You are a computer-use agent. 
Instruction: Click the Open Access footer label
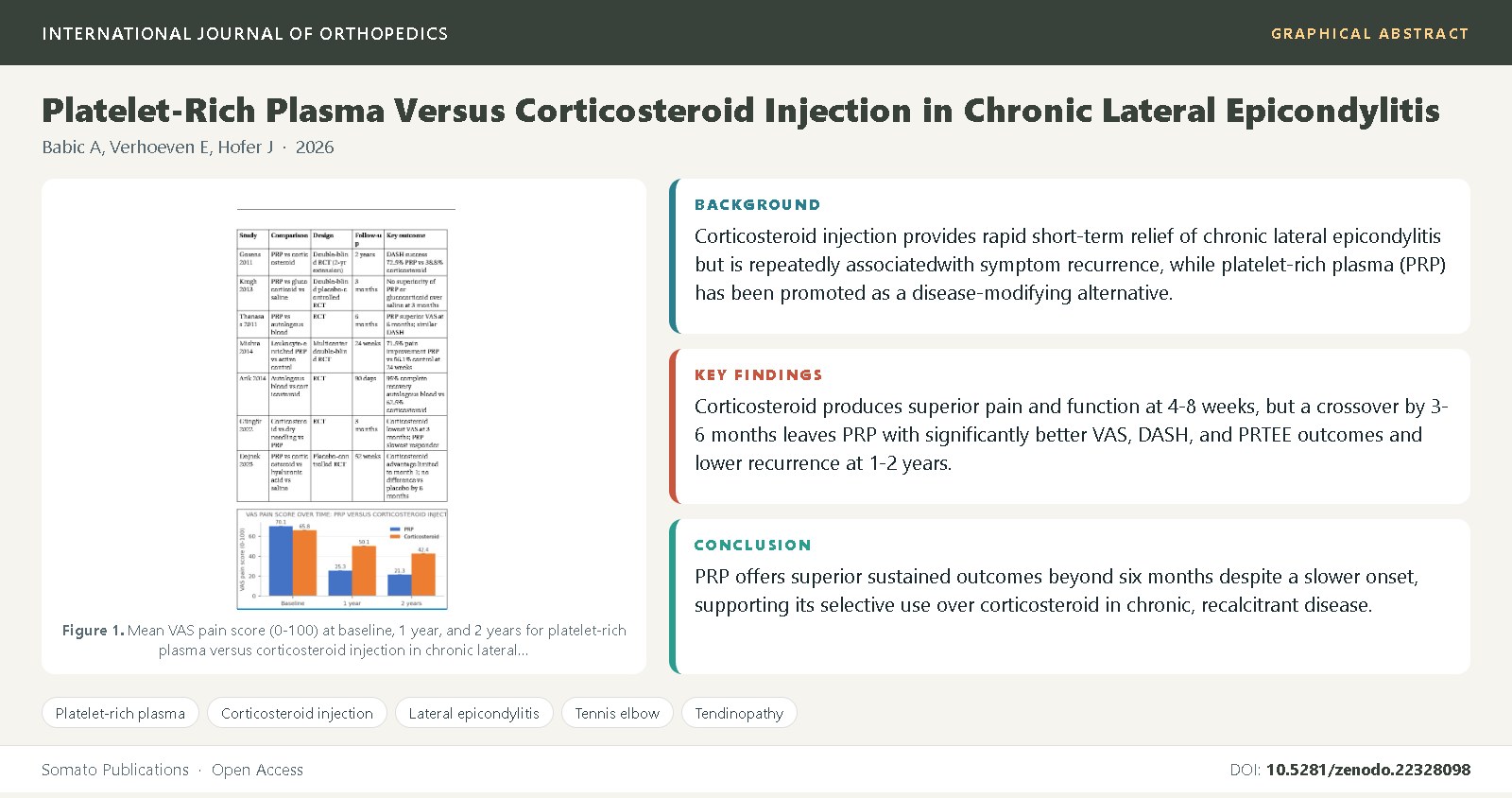(257, 770)
